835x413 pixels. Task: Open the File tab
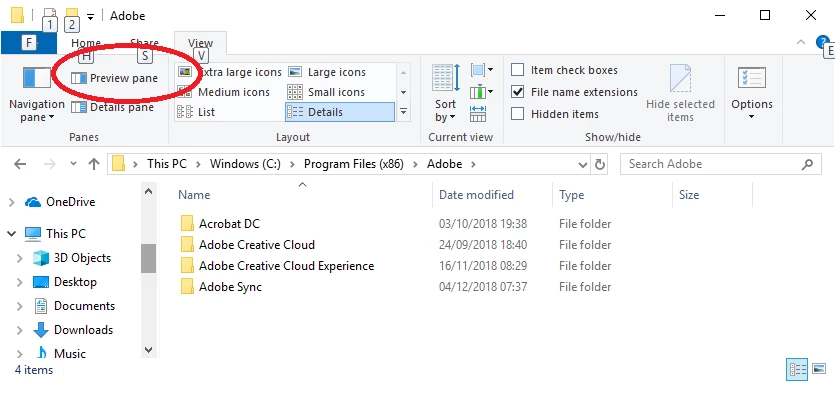pos(29,43)
